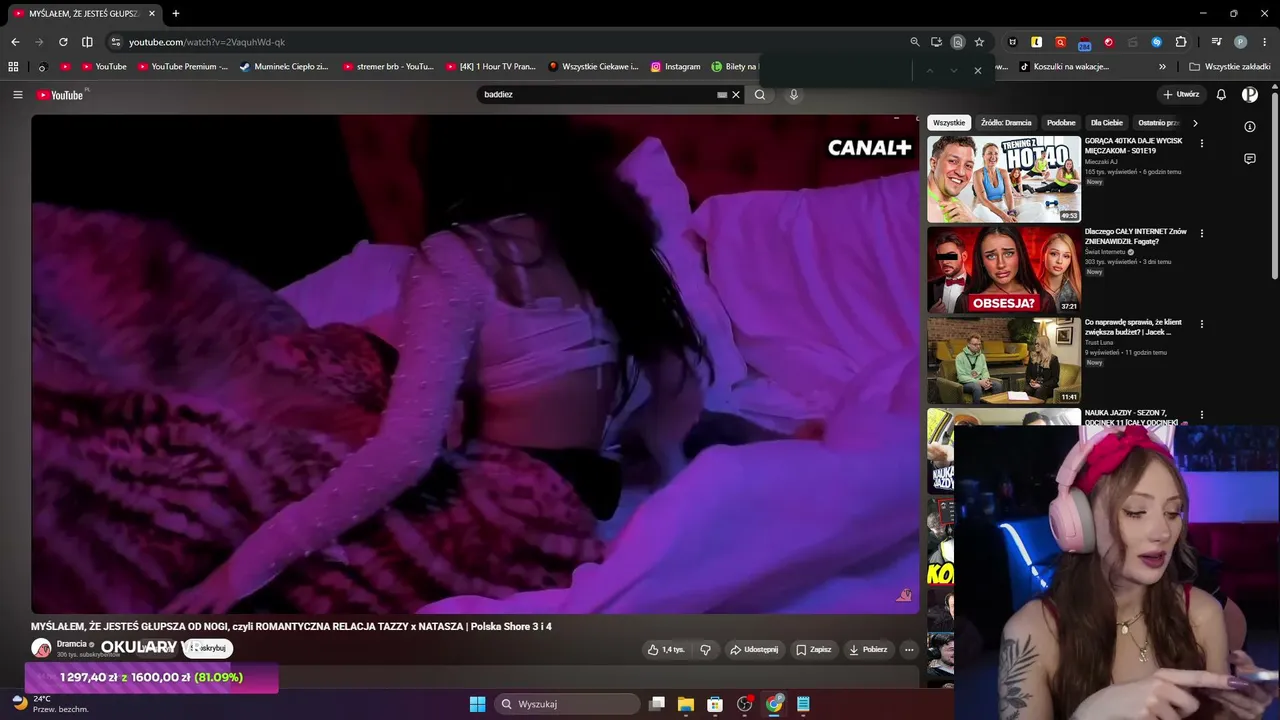Select the Źródło: Dramcia filter chip
The height and width of the screenshot is (720, 1280).
pyautogui.click(x=1006, y=123)
